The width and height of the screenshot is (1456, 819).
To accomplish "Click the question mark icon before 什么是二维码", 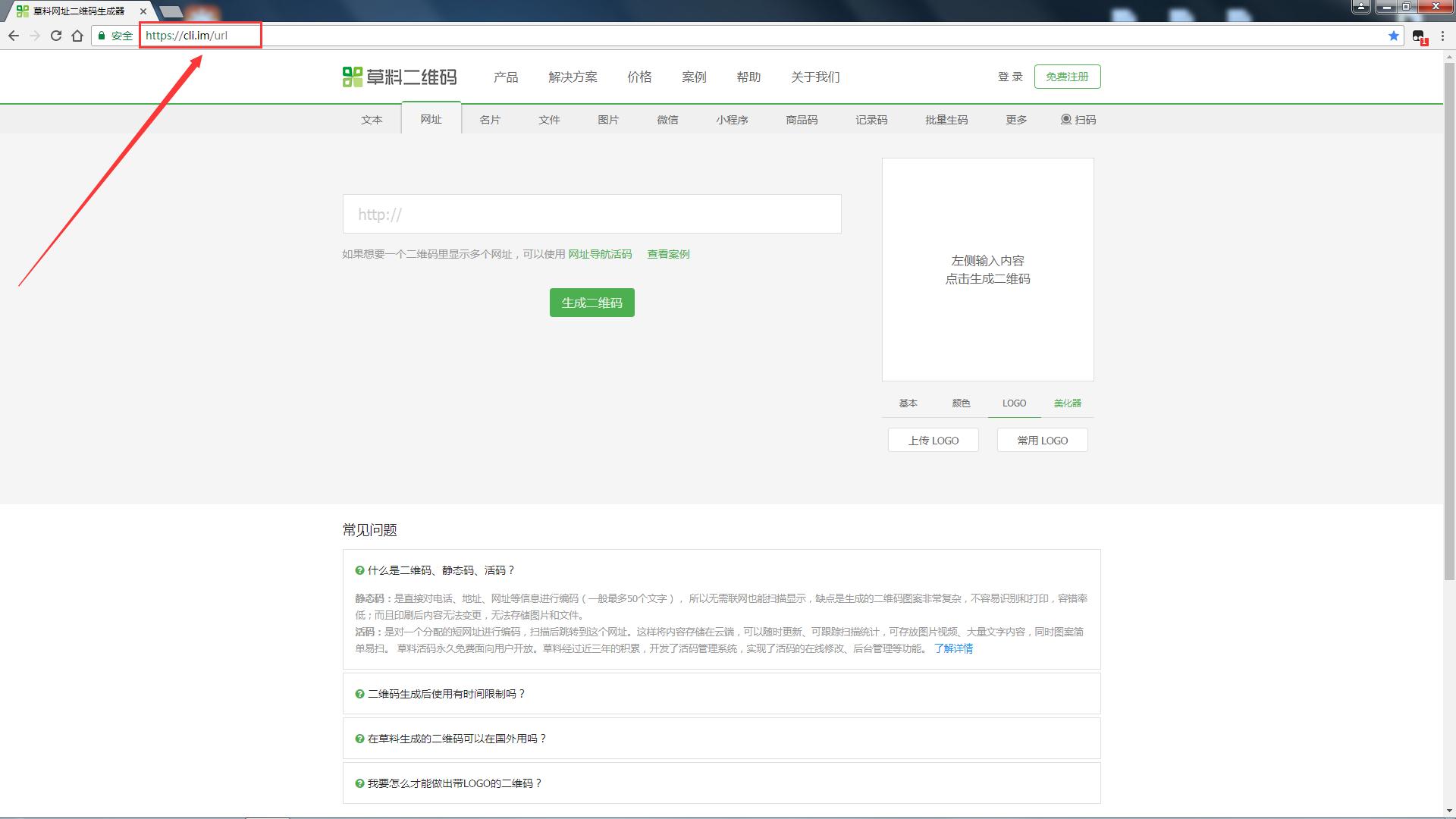I will [359, 570].
